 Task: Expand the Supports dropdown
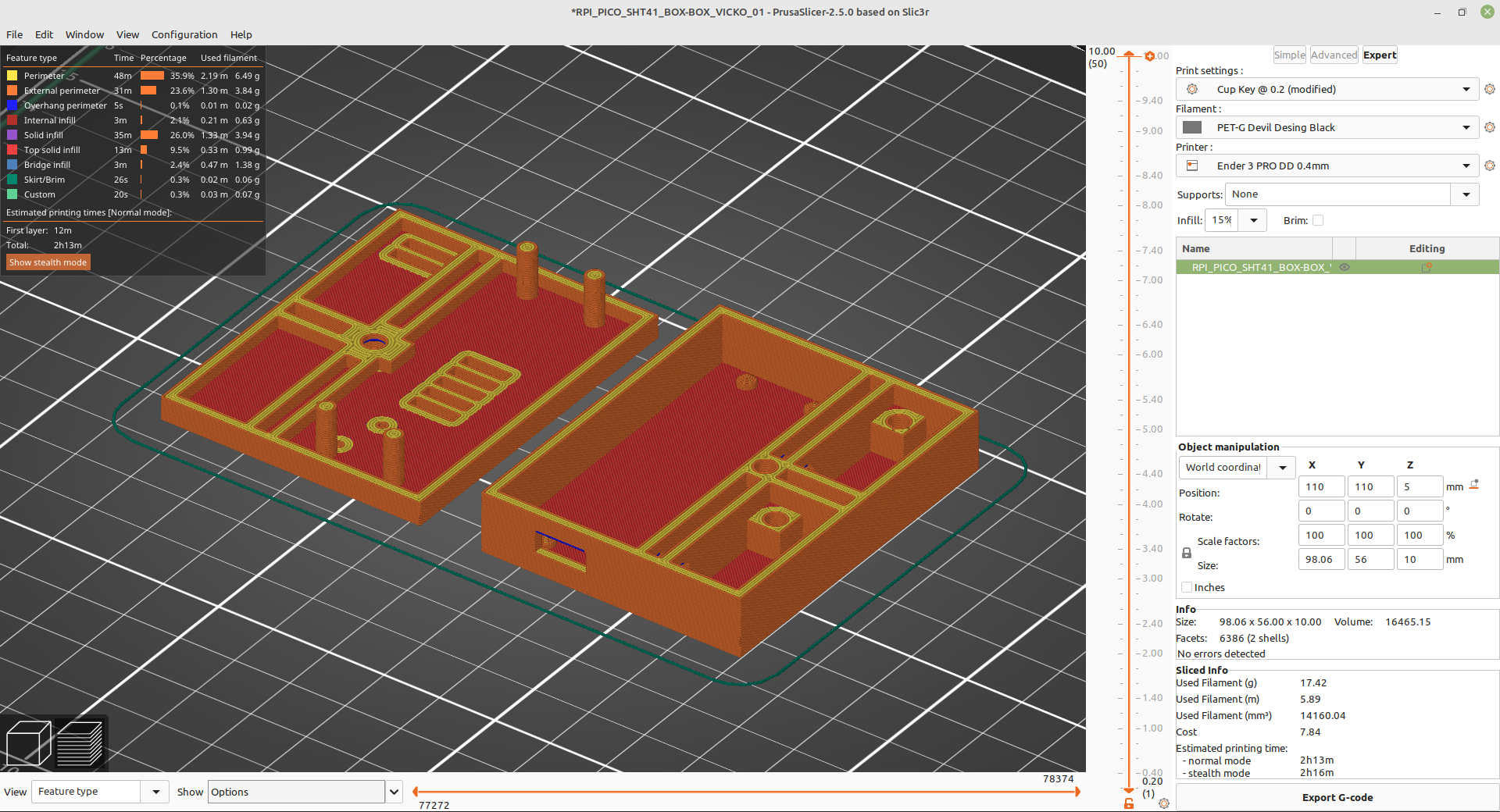click(x=1466, y=194)
